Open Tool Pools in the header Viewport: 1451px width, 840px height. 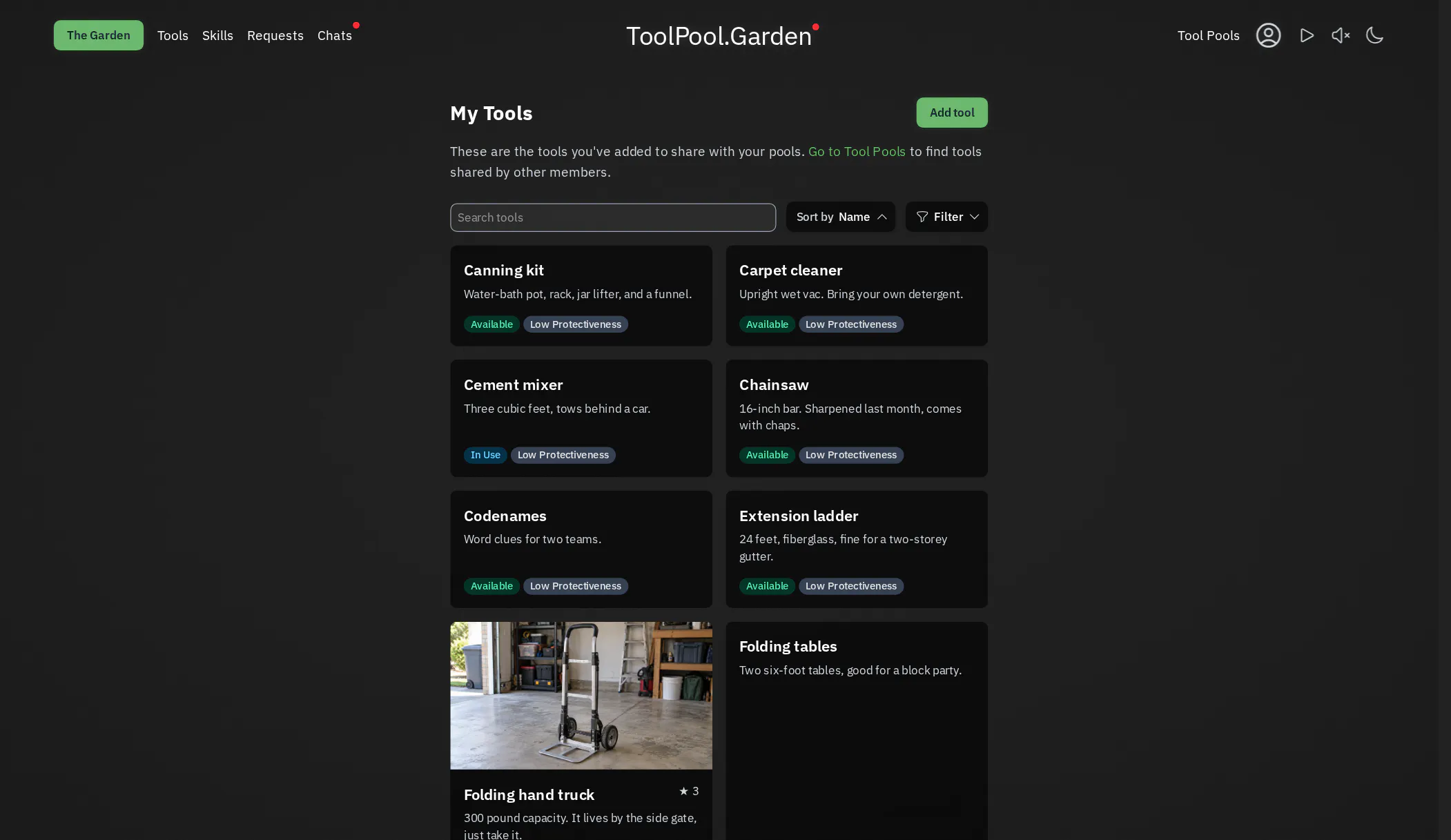[x=1208, y=35]
